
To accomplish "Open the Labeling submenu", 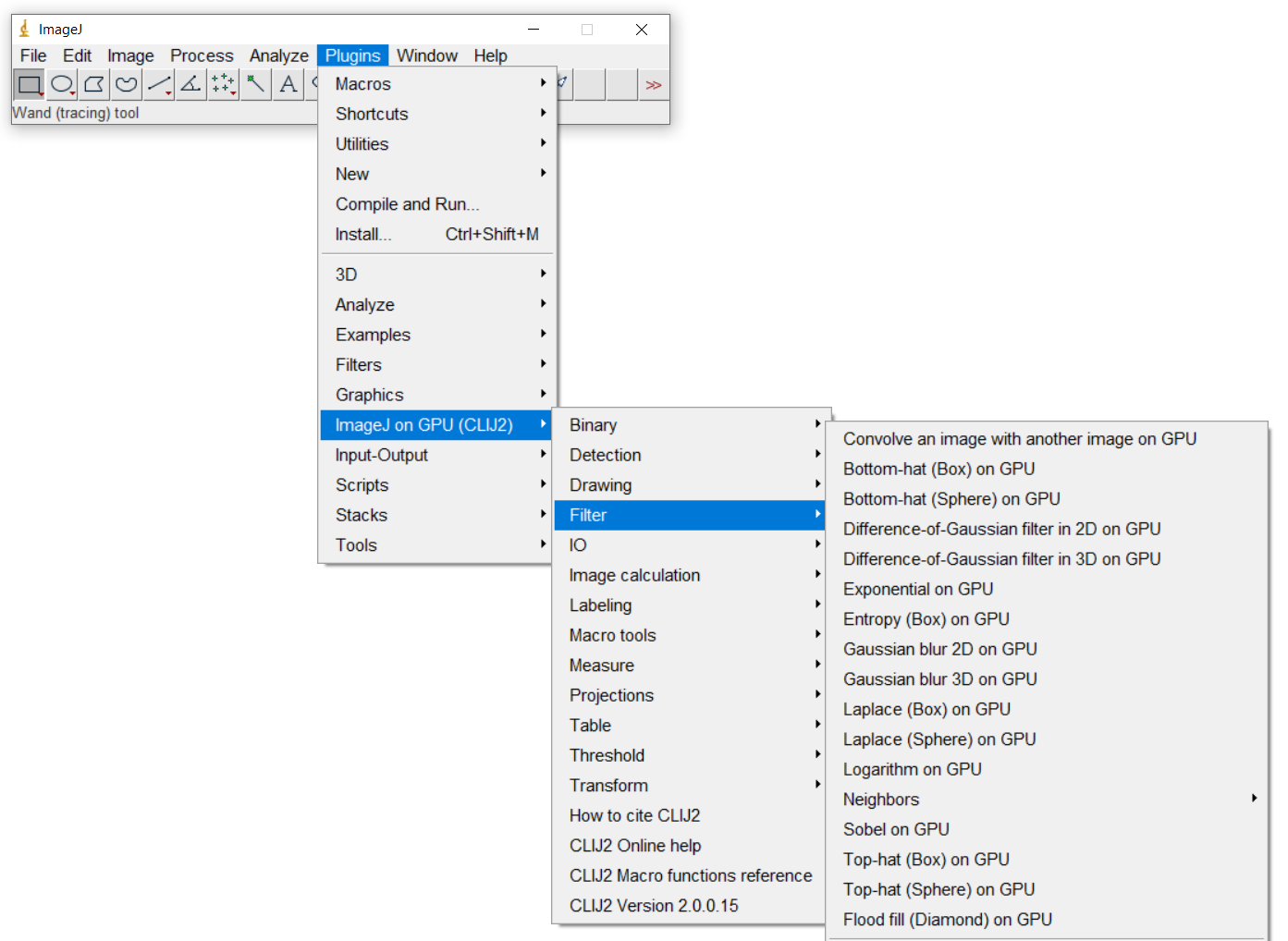I will (x=689, y=605).
